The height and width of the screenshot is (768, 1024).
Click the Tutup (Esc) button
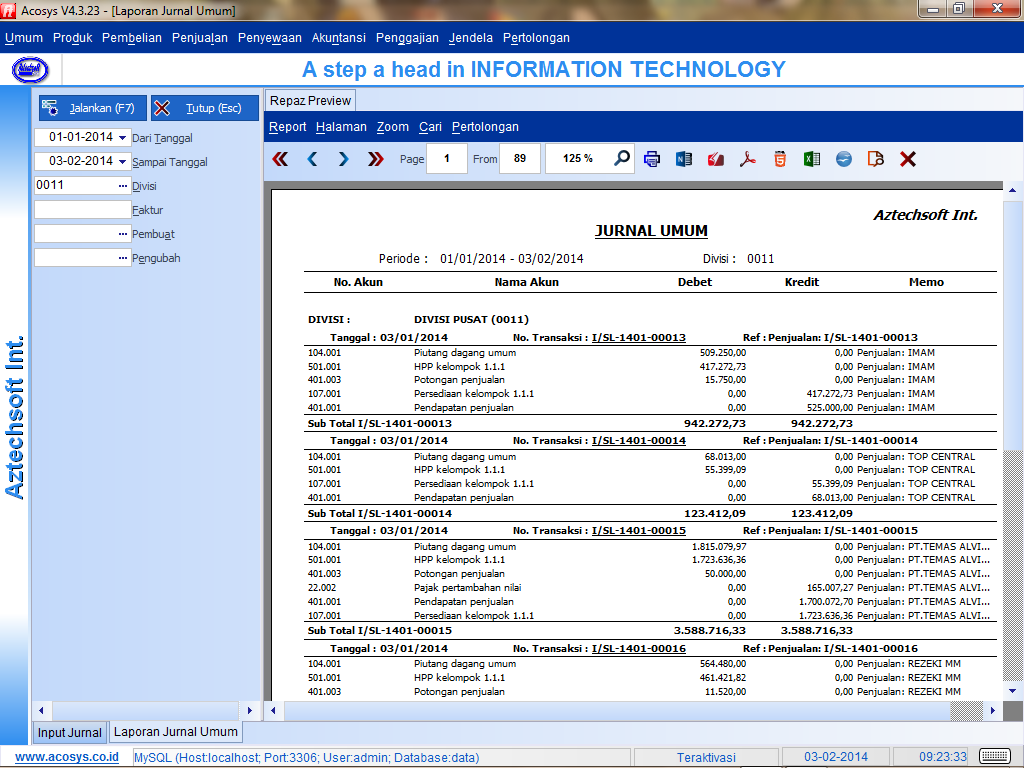point(205,108)
